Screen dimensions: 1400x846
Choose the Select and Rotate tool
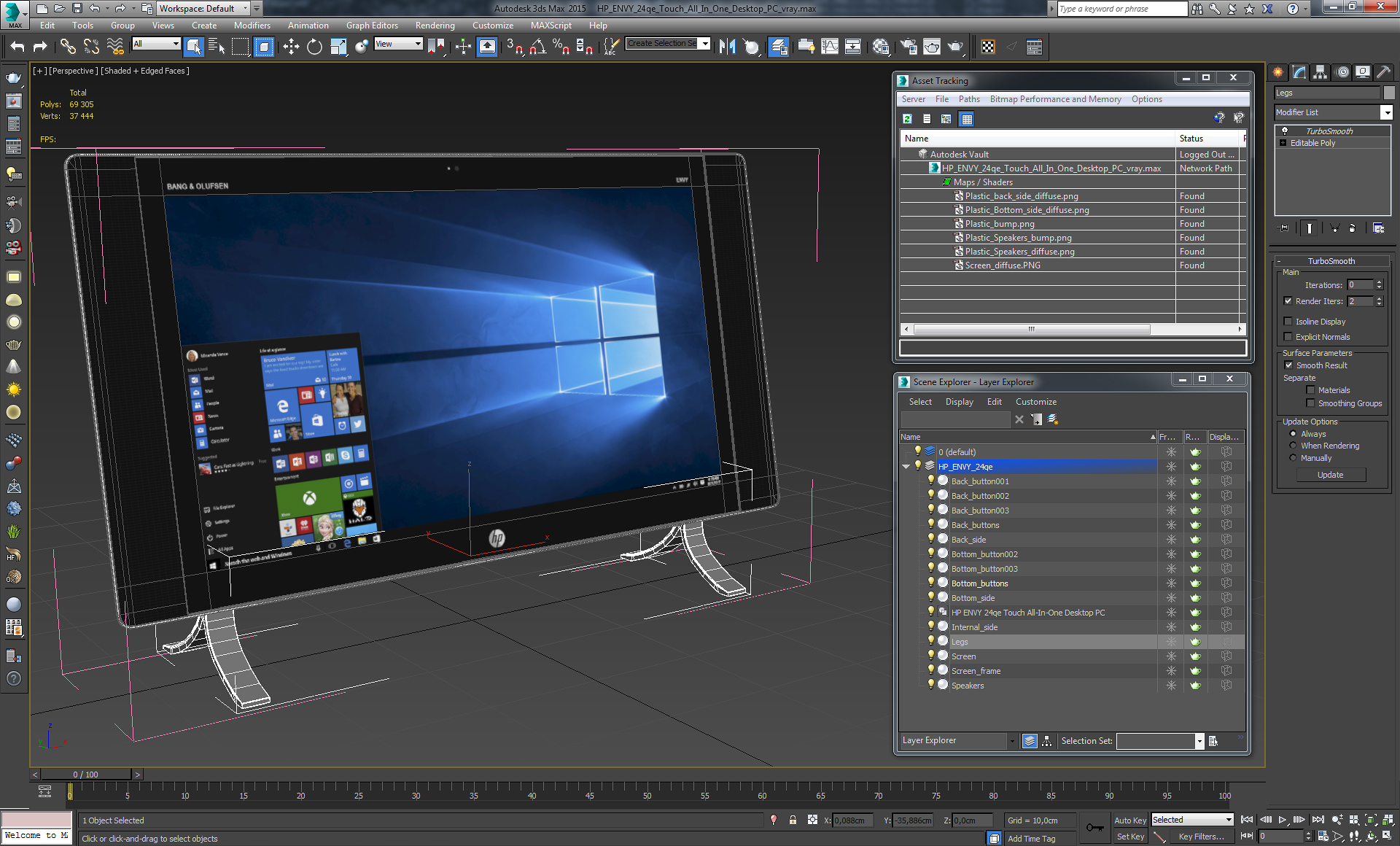314,47
